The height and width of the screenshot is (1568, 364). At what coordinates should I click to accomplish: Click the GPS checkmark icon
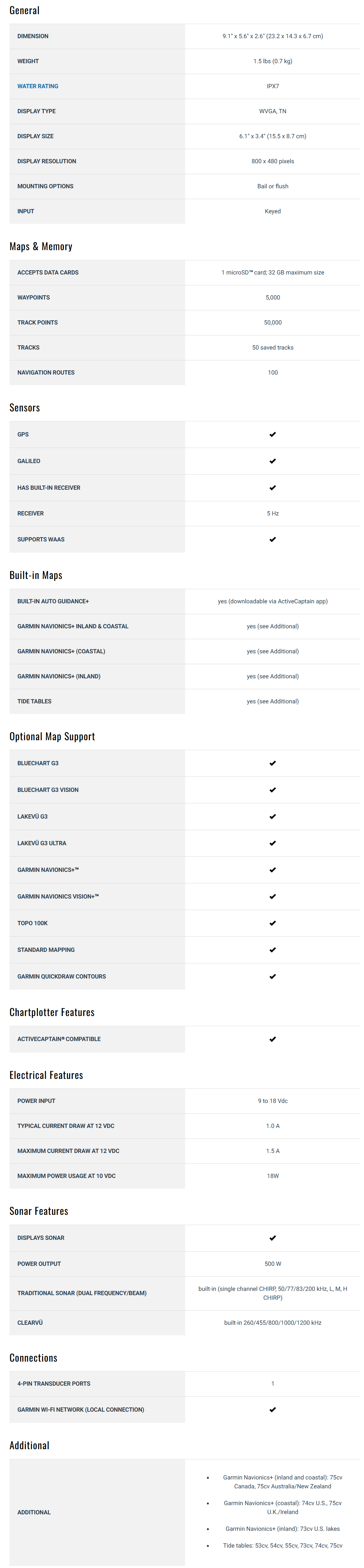click(x=272, y=434)
